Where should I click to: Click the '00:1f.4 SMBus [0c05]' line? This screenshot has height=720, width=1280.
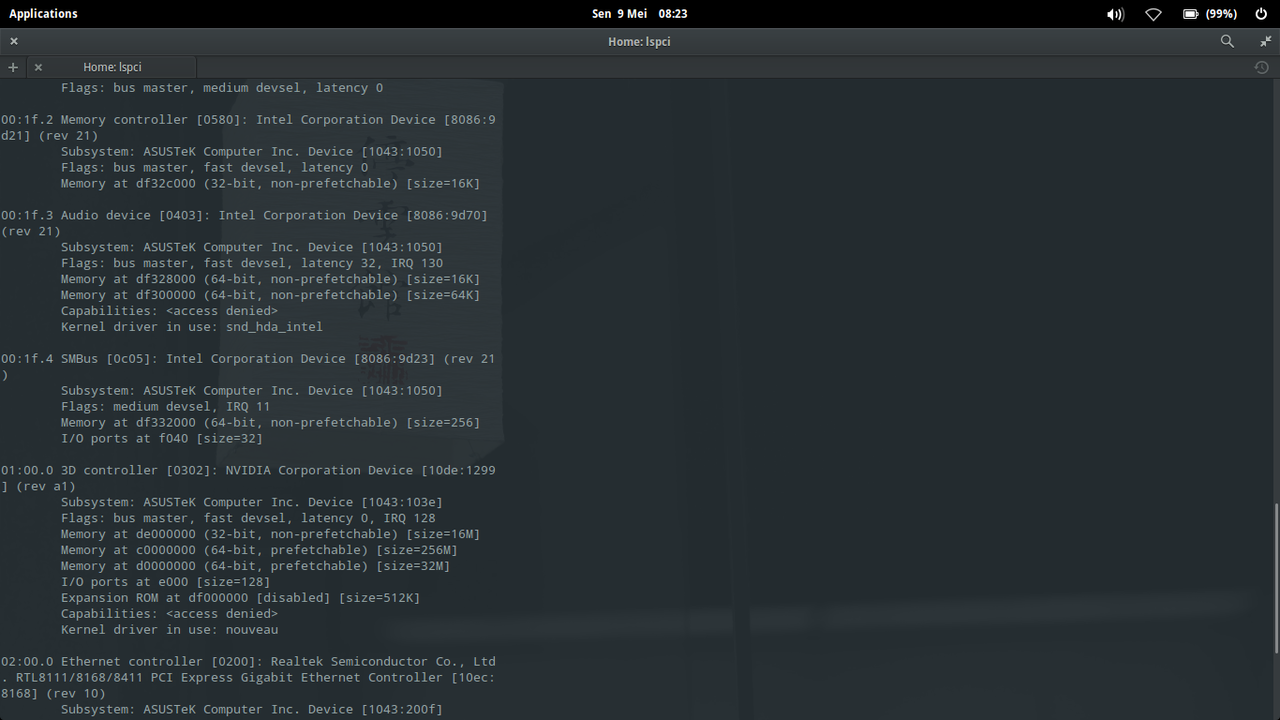248,359
